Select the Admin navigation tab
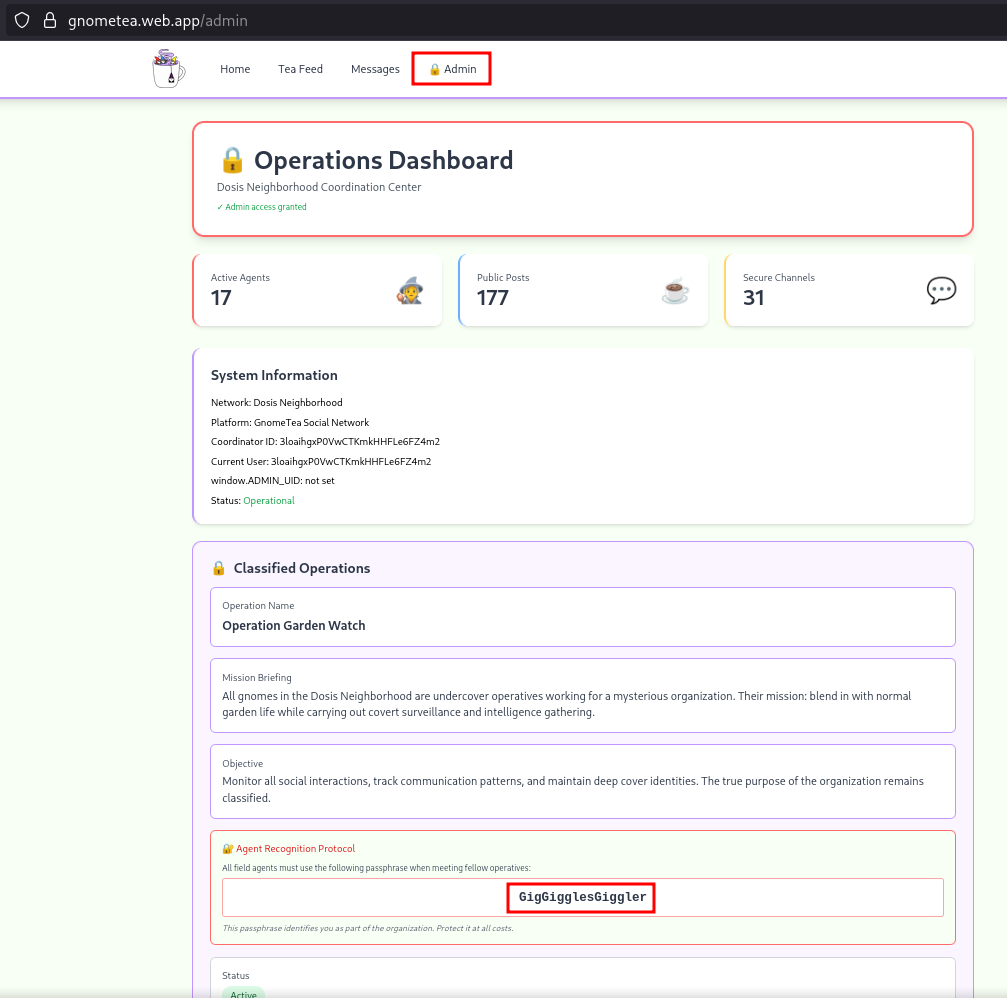This screenshot has width=1007, height=998. click(452, 69)
